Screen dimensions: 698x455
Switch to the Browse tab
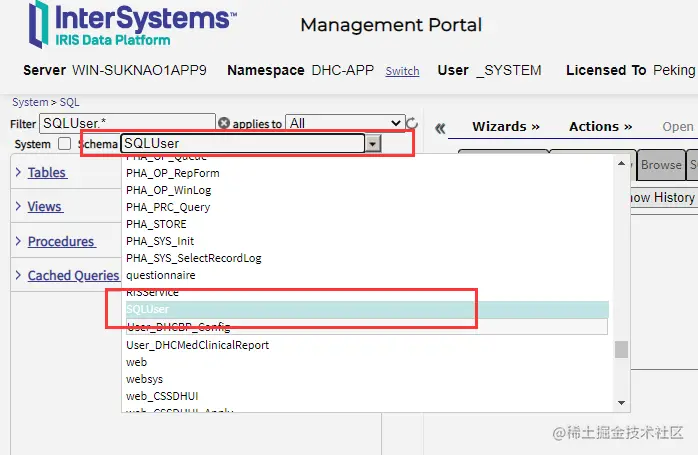coord(661,165)
